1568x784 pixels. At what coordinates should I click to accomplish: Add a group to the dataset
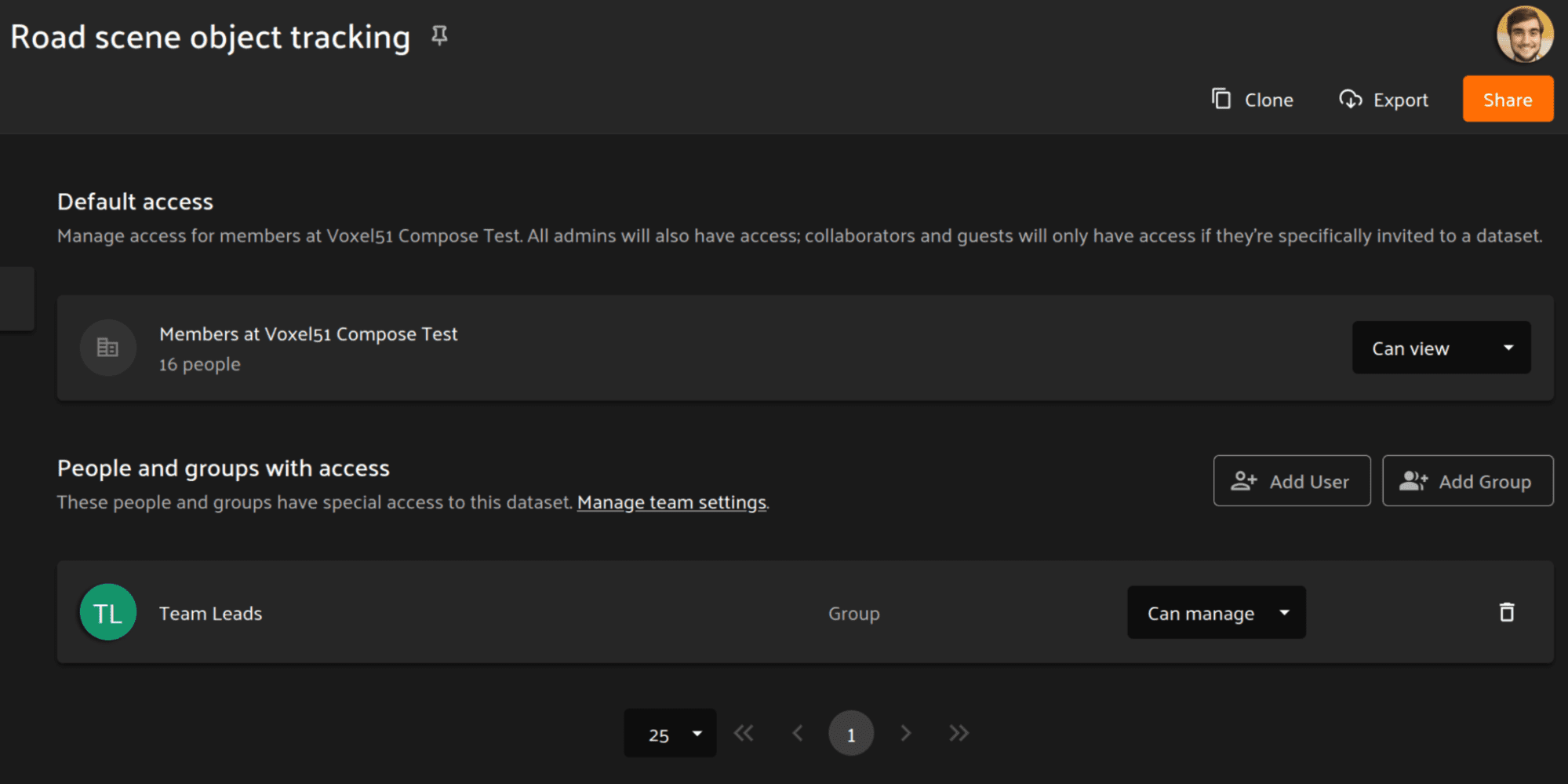1468,481
